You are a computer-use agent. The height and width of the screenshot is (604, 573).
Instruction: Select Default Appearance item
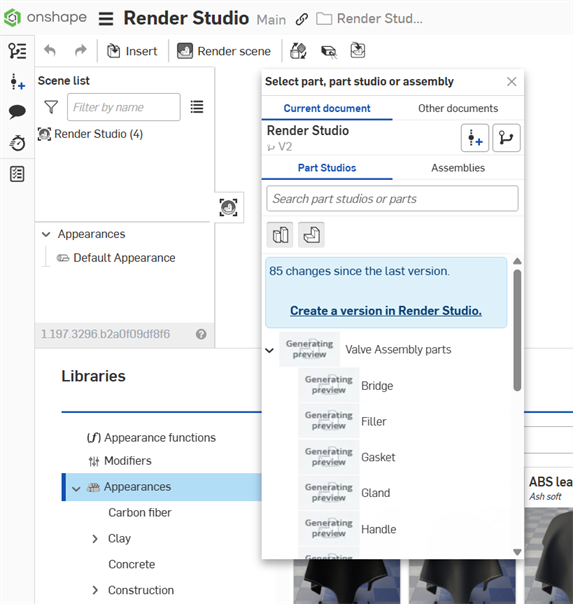116,258
